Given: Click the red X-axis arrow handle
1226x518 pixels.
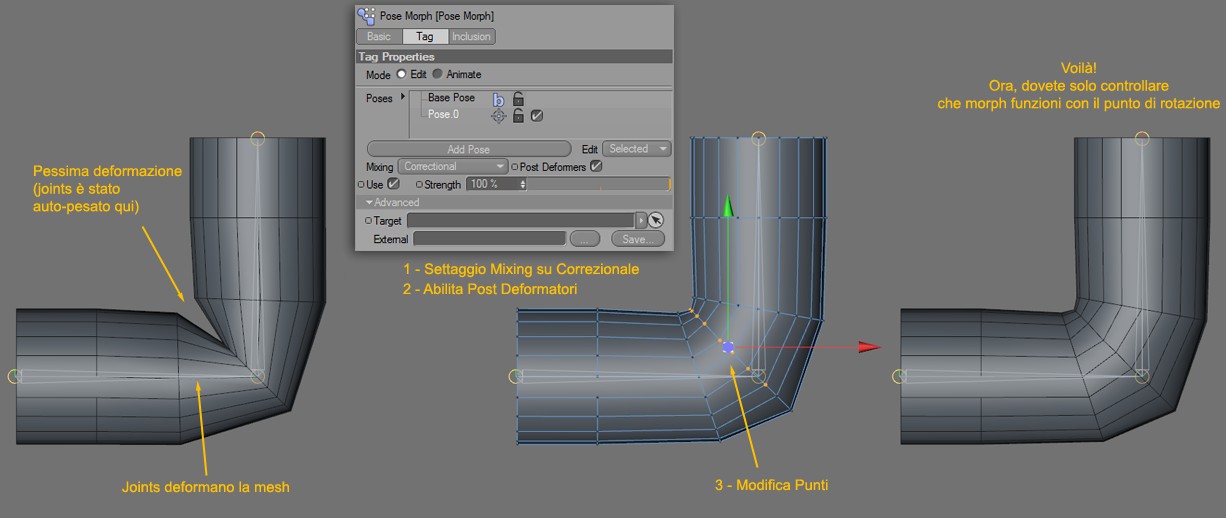Looking at the screenshot, I should (x=870, y=347).
